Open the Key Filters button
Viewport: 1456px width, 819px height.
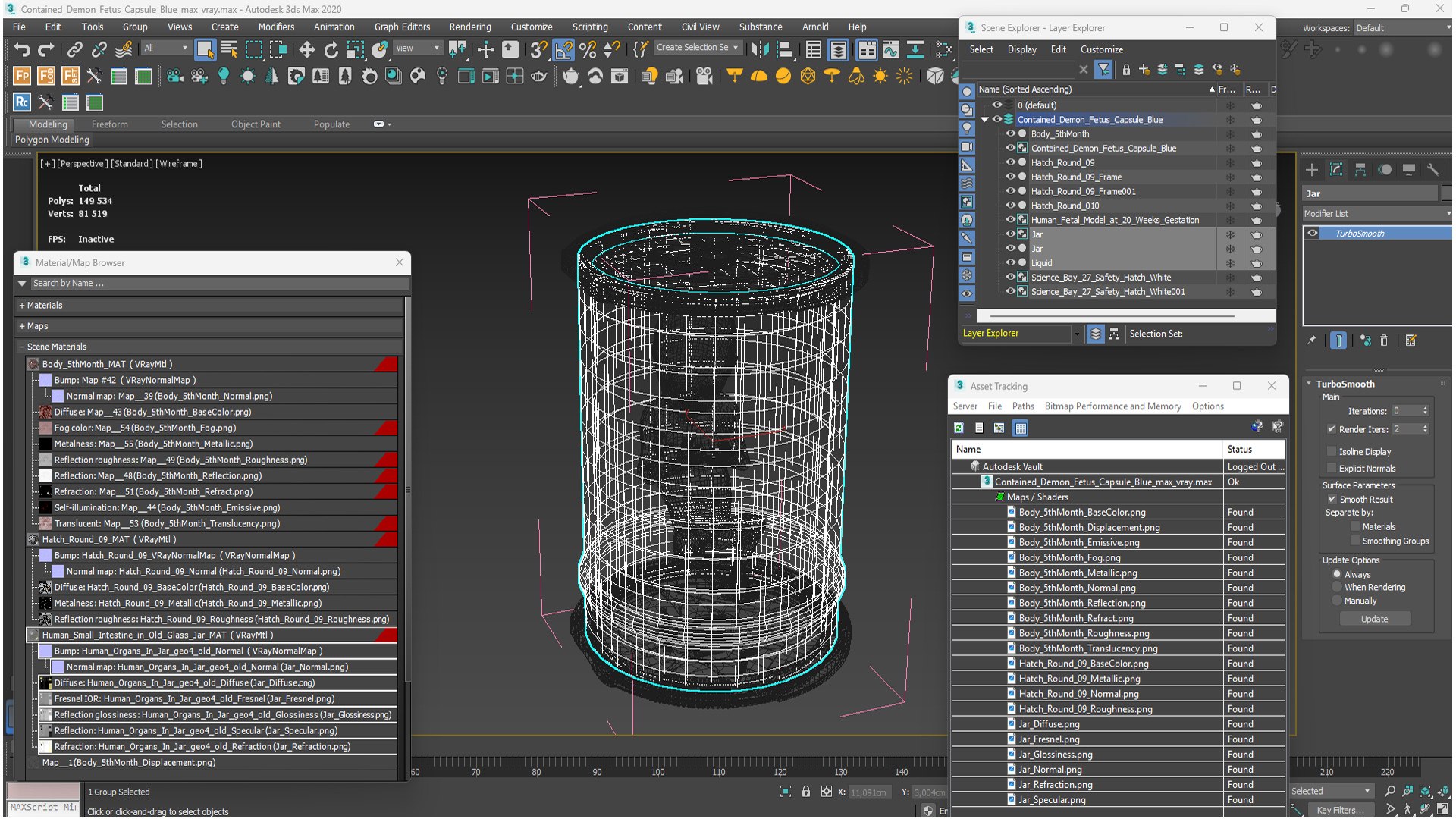[x=1340, y=810]
